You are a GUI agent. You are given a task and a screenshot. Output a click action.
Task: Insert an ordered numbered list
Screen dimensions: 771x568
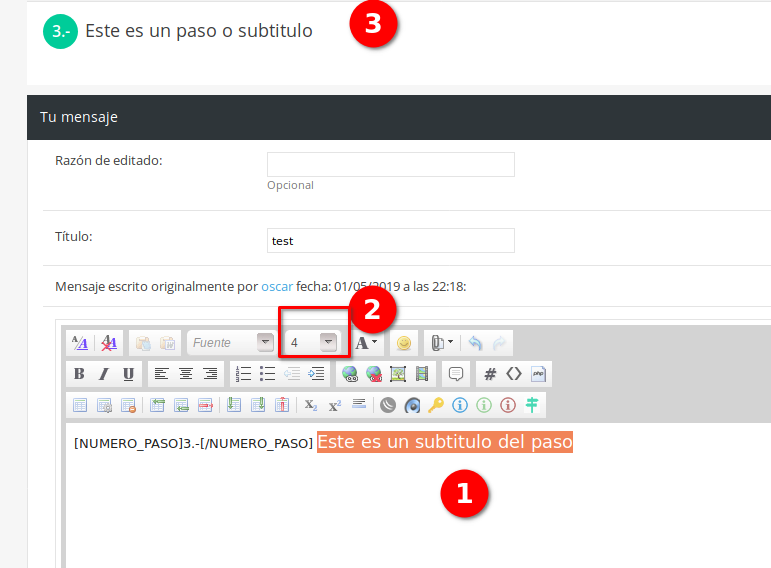(243, 374)
